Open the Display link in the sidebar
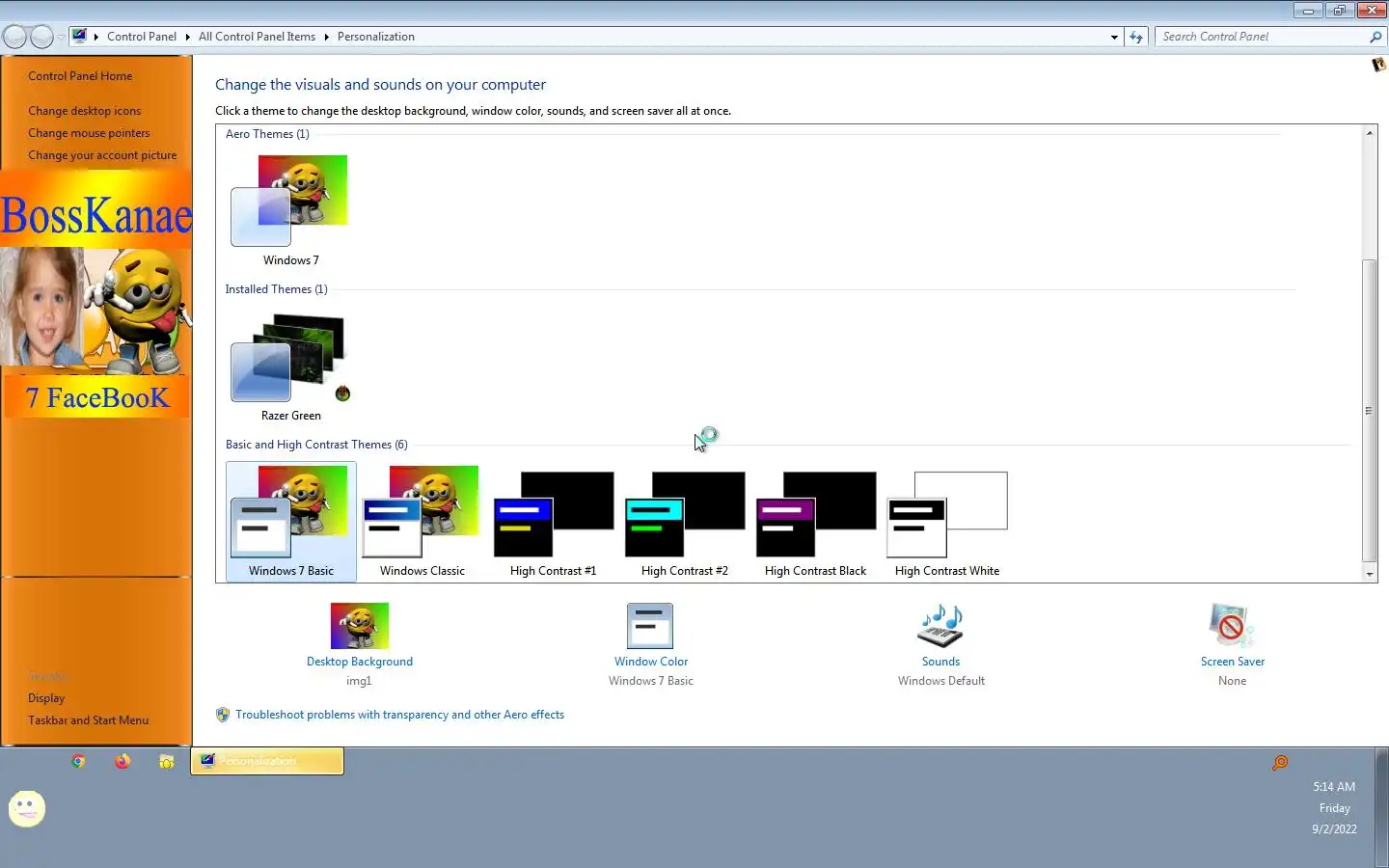Viewport: 1389px width, 868px height. click(46, 698)
